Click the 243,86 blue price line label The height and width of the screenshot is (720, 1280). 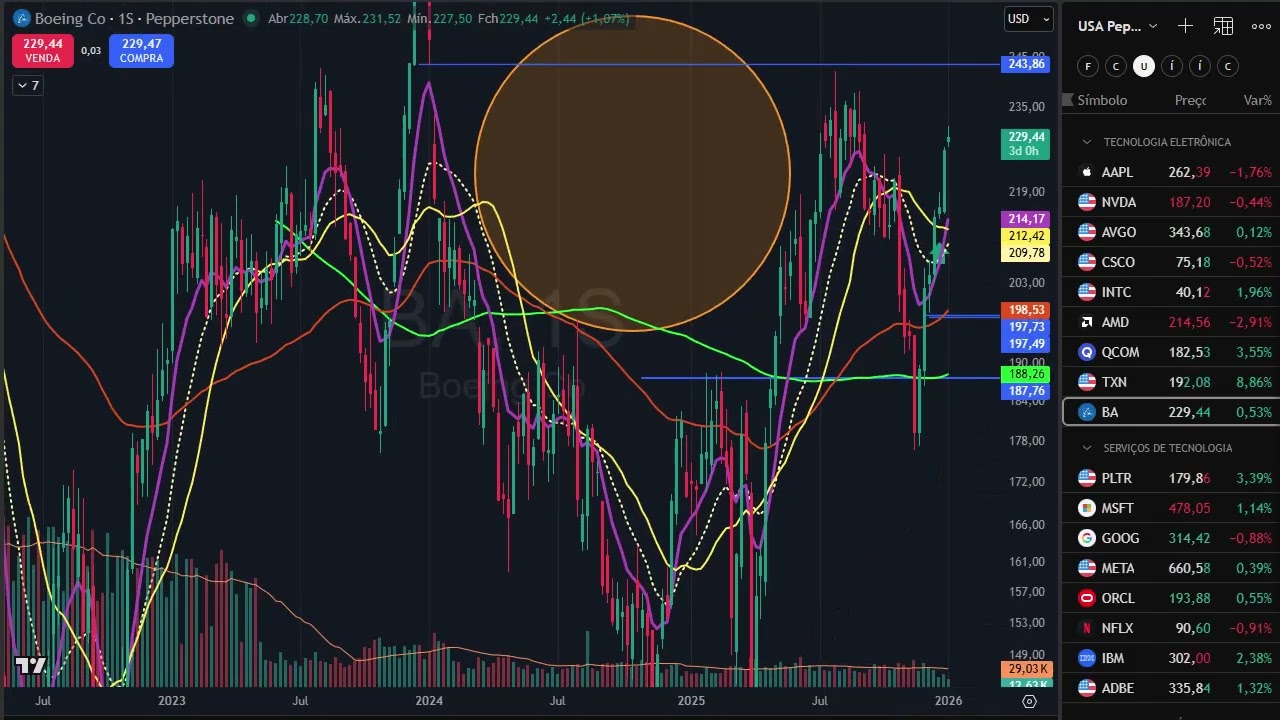[x=1027, y=64]
